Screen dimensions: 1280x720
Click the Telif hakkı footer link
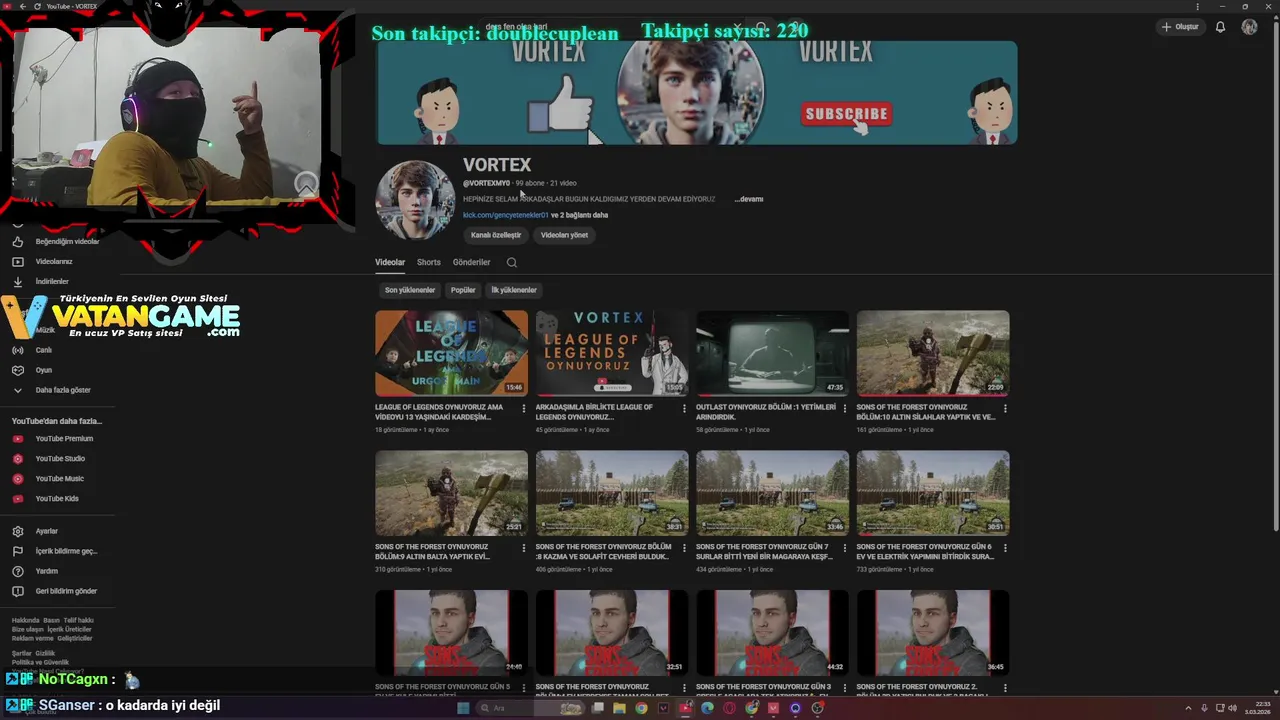point(78,620)
